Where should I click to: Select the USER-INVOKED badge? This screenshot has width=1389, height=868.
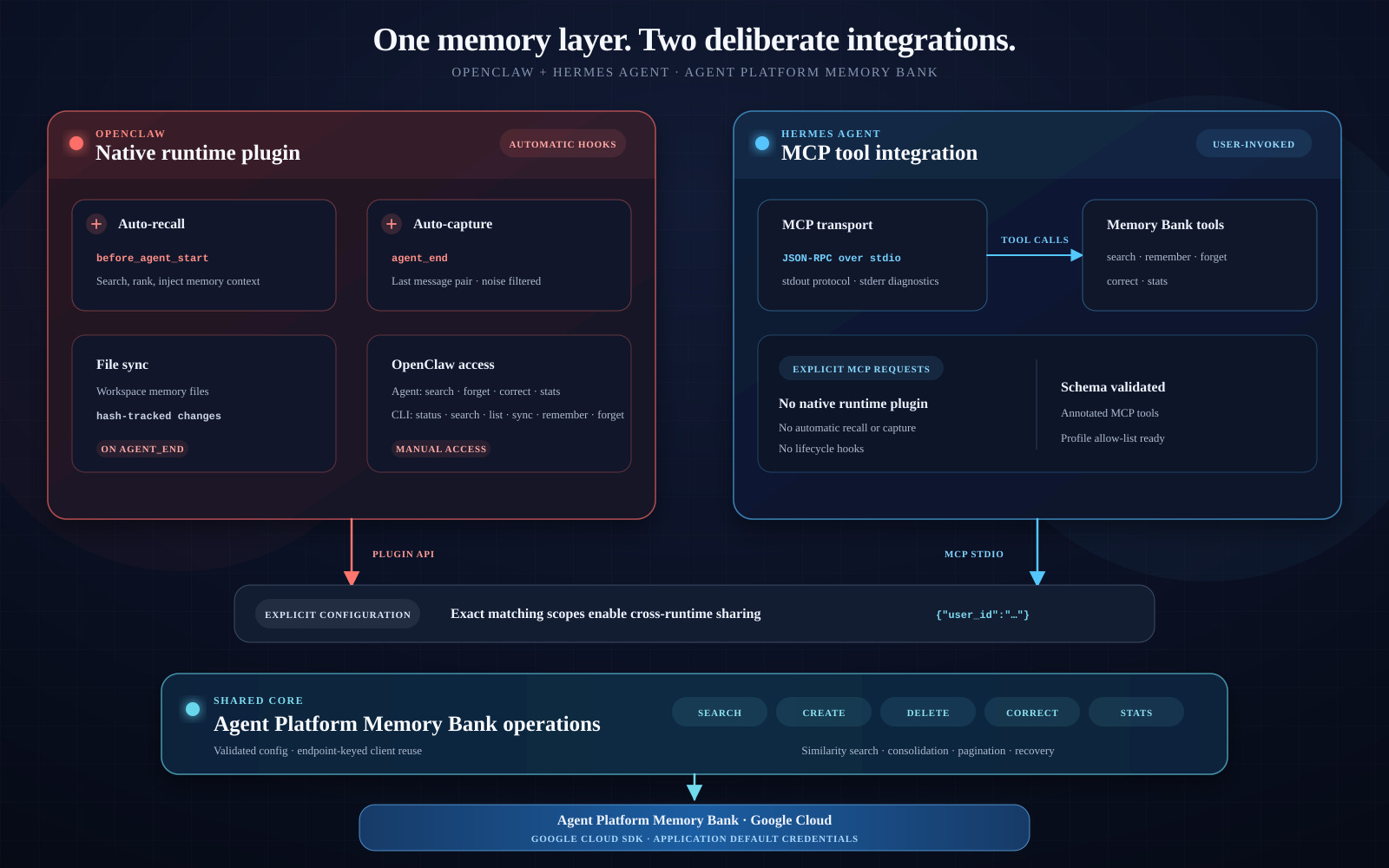pos(1254,144)
